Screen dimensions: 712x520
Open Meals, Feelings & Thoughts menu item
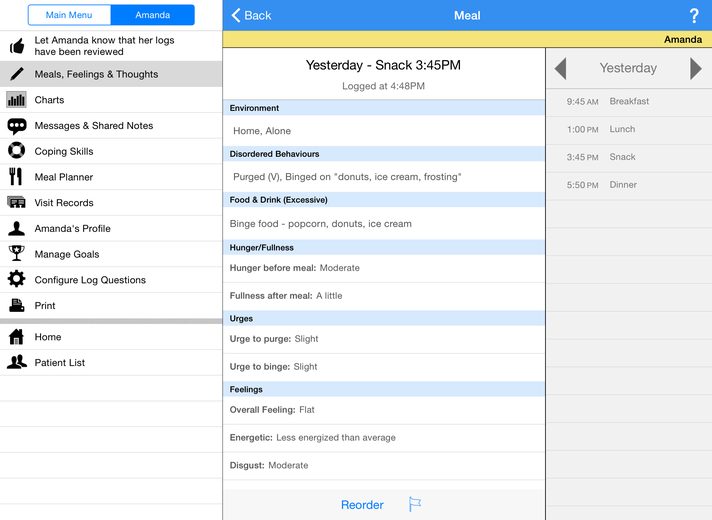[x=111, y=74]
